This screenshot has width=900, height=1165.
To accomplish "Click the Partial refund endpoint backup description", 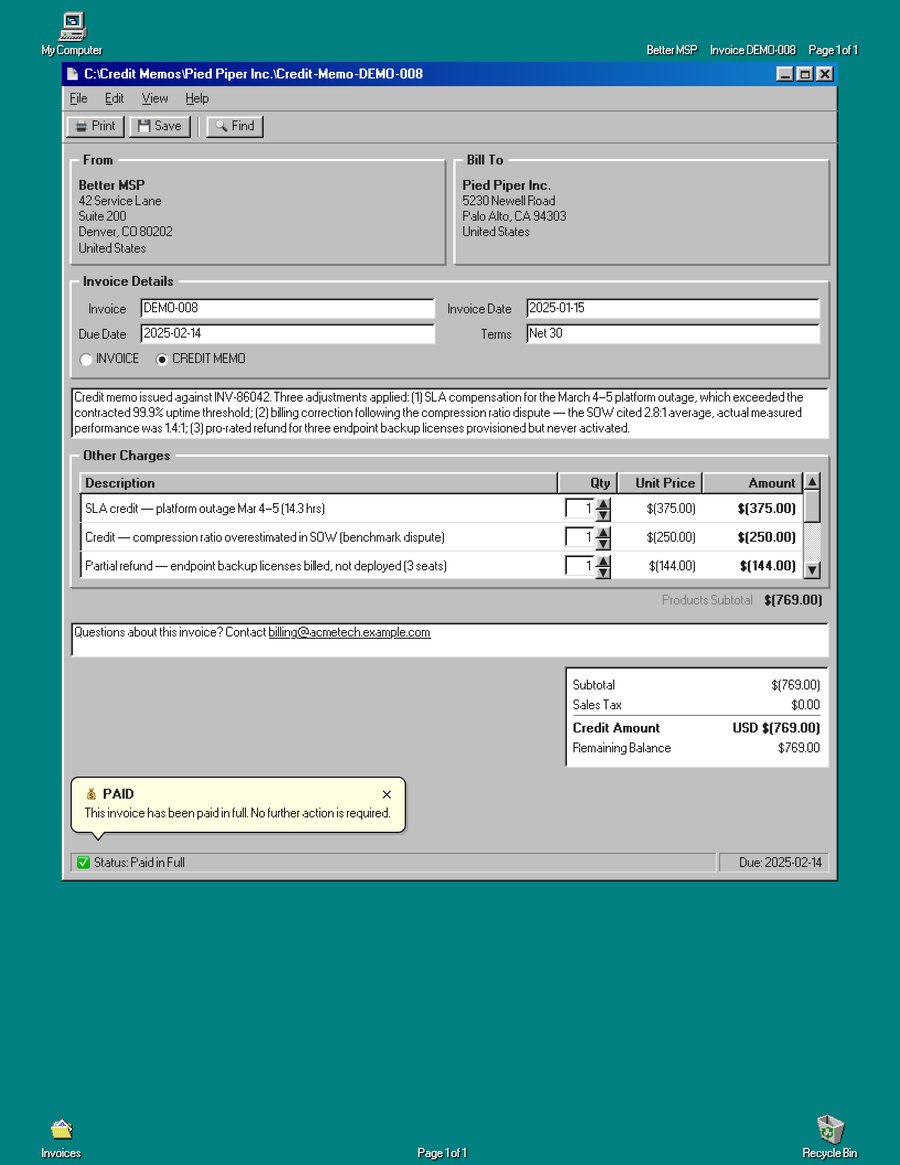I will (266, 566).
